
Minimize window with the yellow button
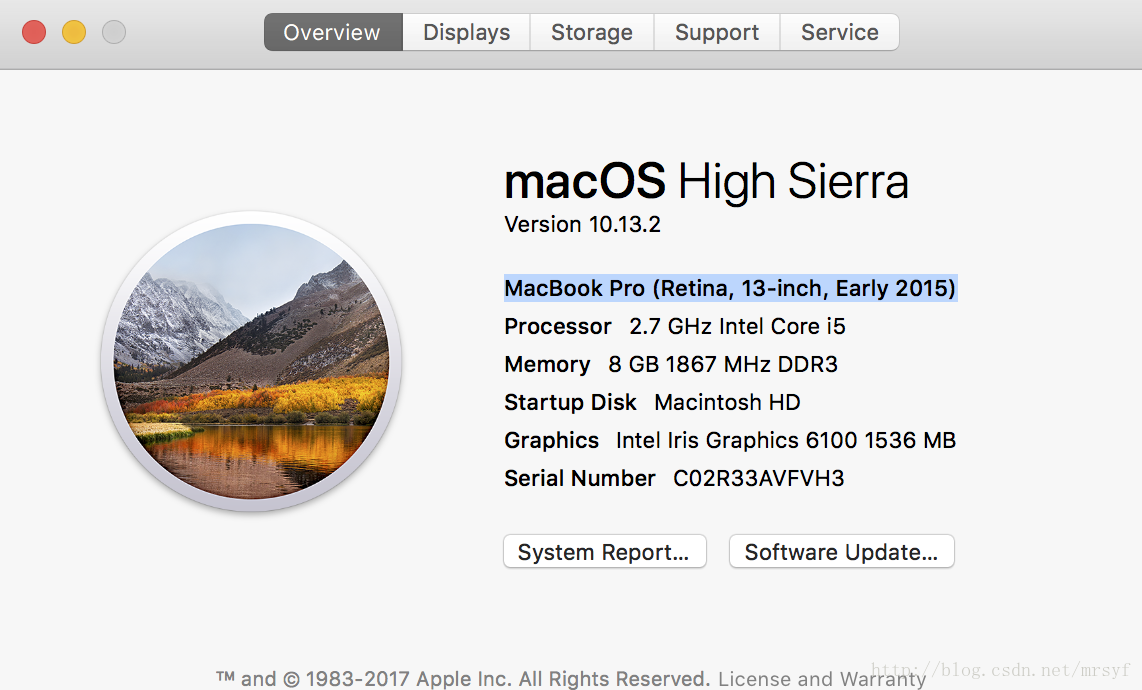(x=74, y=32)
